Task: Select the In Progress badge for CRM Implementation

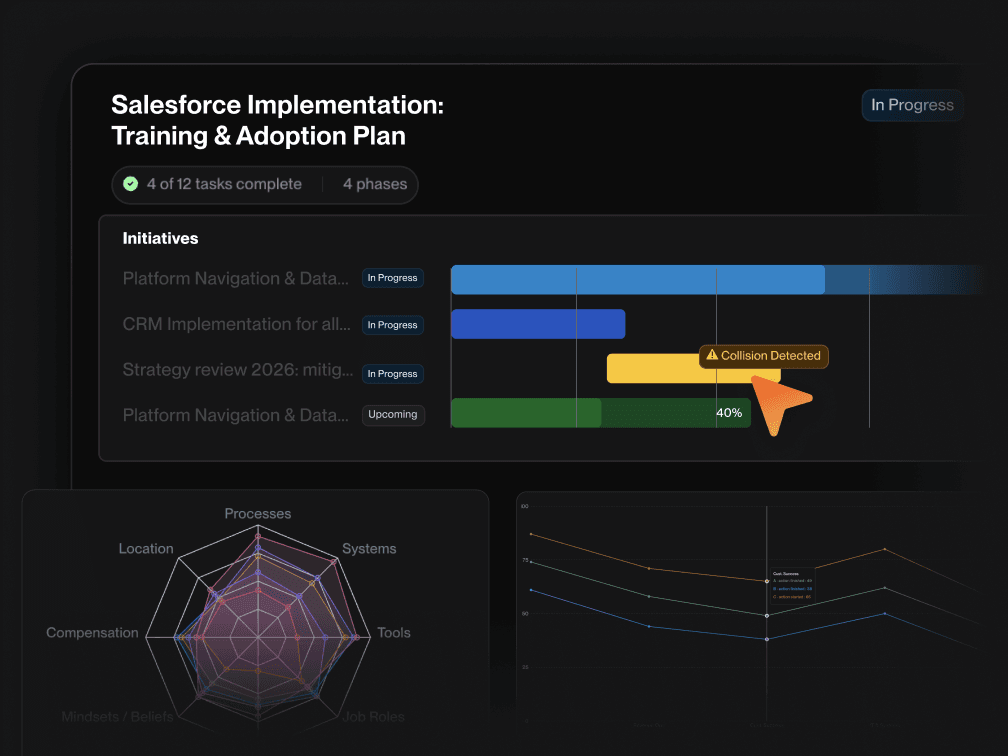Action: click(x=392, y=325)
